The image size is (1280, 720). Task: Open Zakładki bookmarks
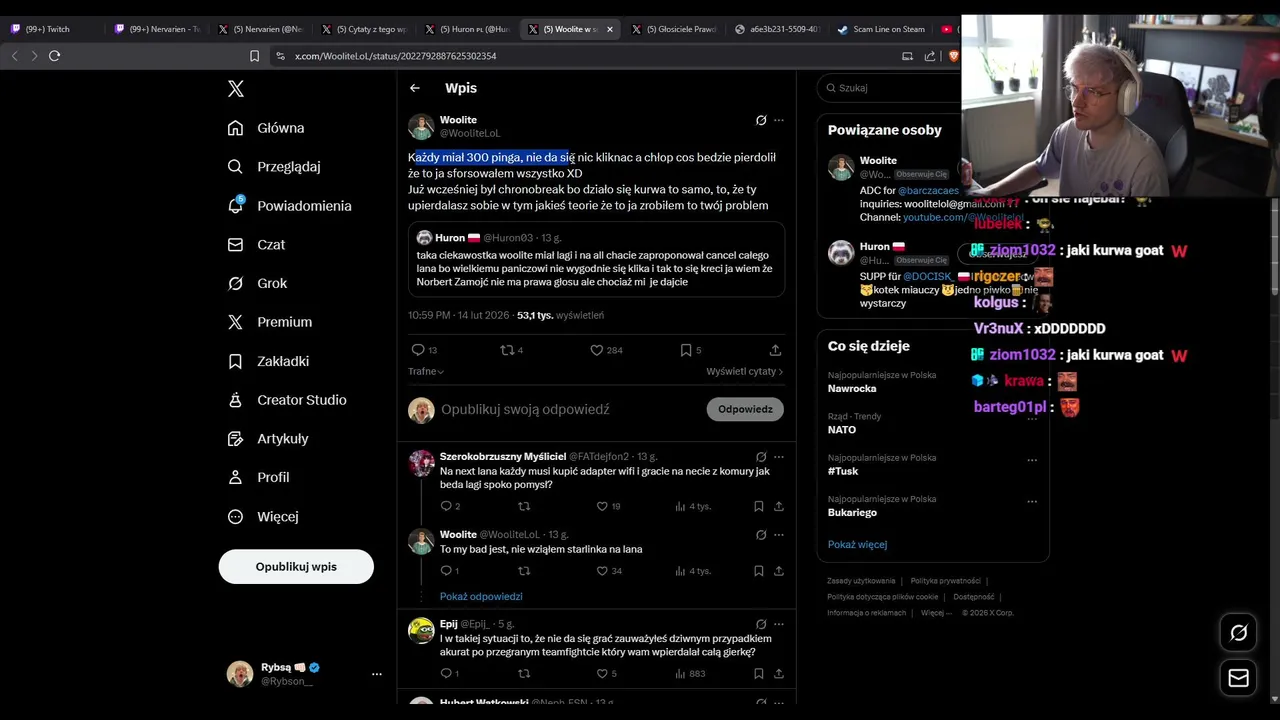(268, 361)
